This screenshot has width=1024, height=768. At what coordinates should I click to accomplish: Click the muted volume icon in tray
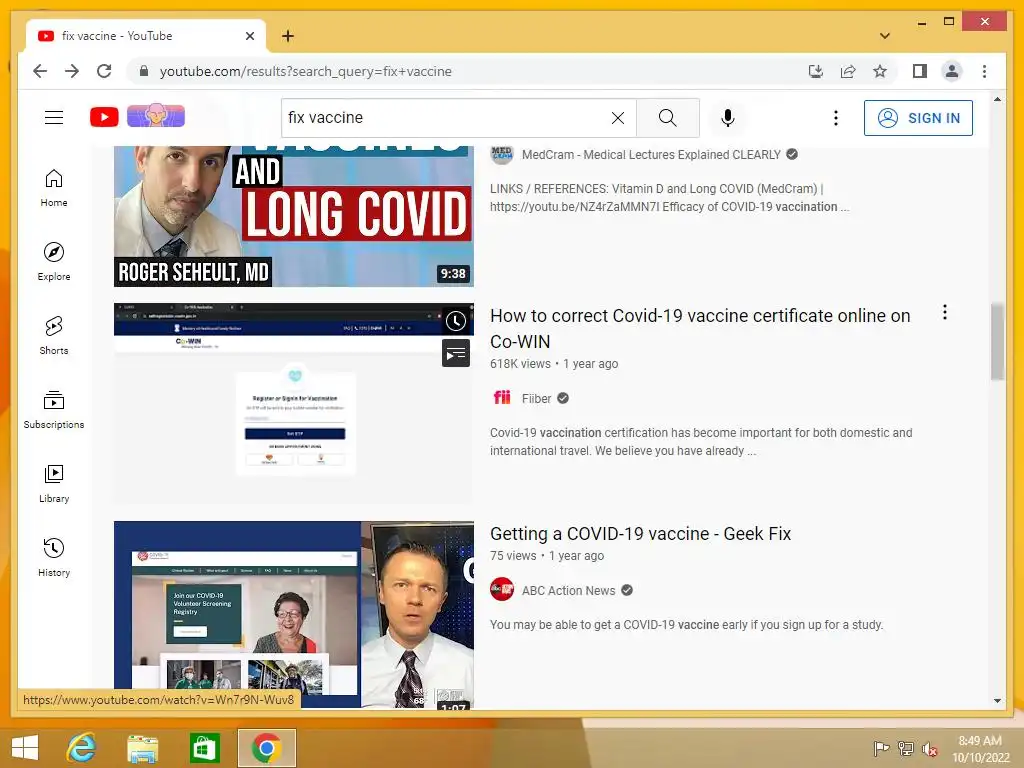929,749
